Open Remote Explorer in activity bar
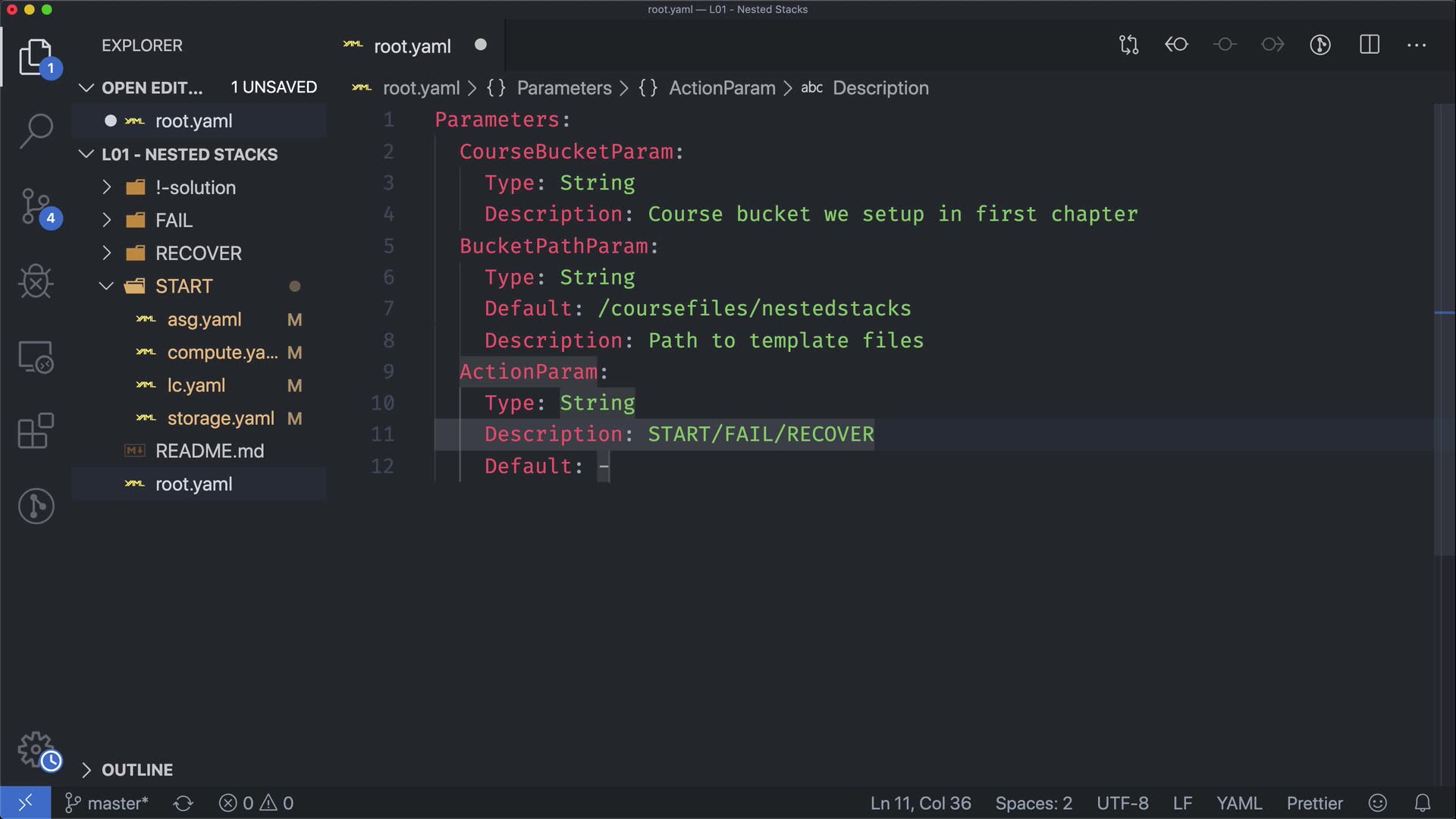The width and height of the screenshot is (1456, 819). click(36, 356)
